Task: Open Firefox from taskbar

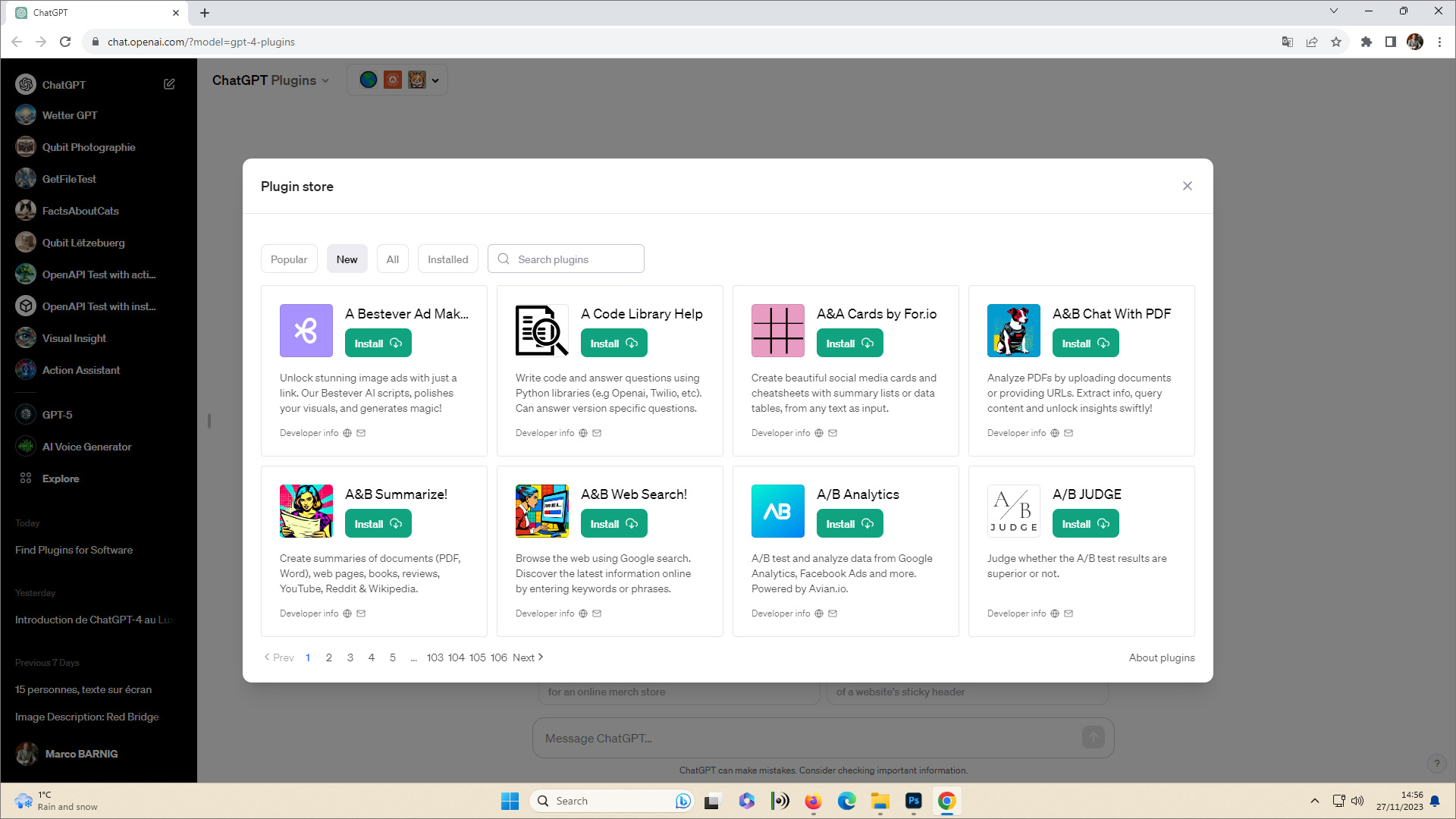Action: (x=813, y=801)
